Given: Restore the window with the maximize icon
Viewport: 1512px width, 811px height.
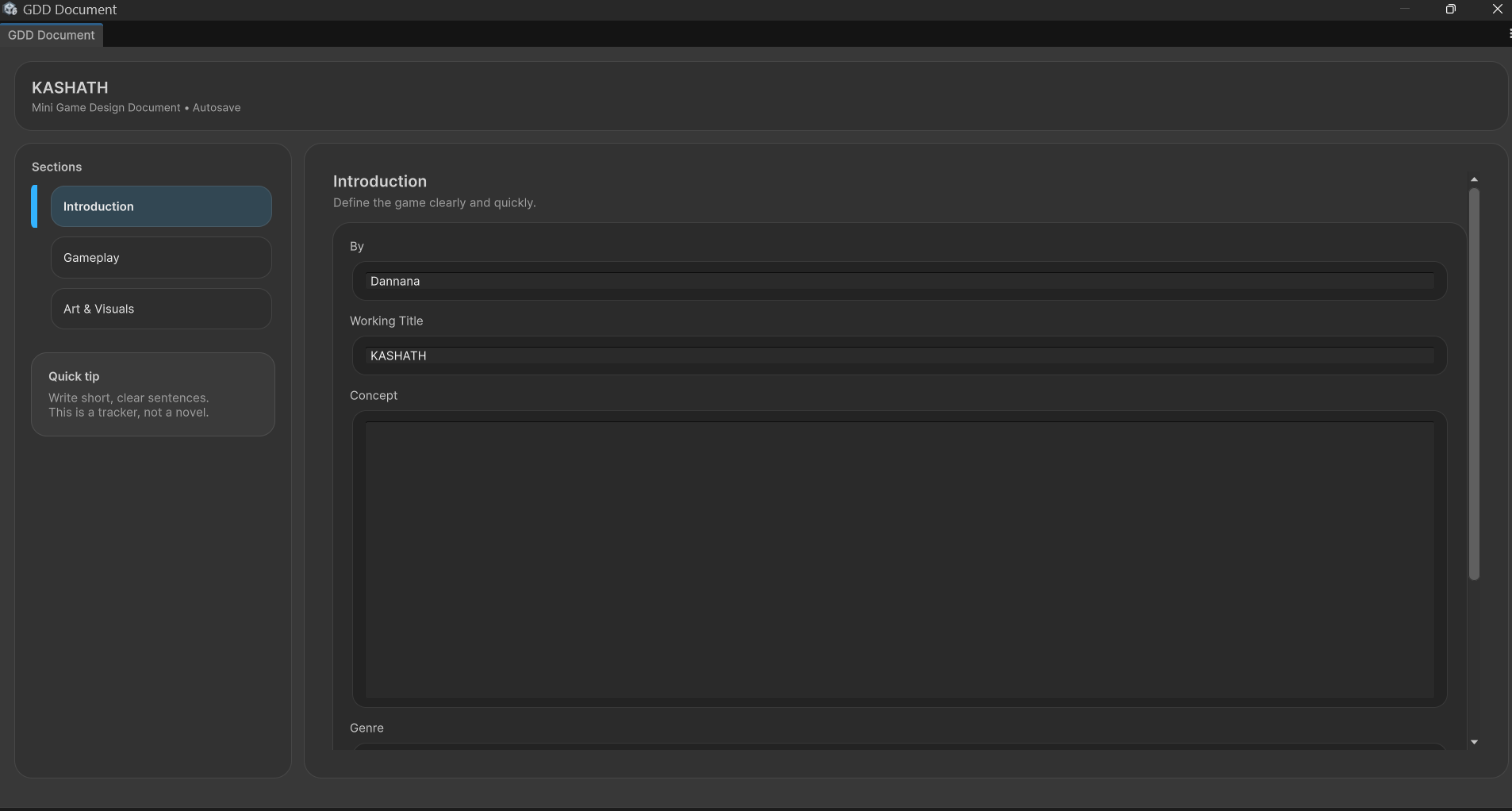Looking at the screenshot, I should click(x=1451, y=9).
